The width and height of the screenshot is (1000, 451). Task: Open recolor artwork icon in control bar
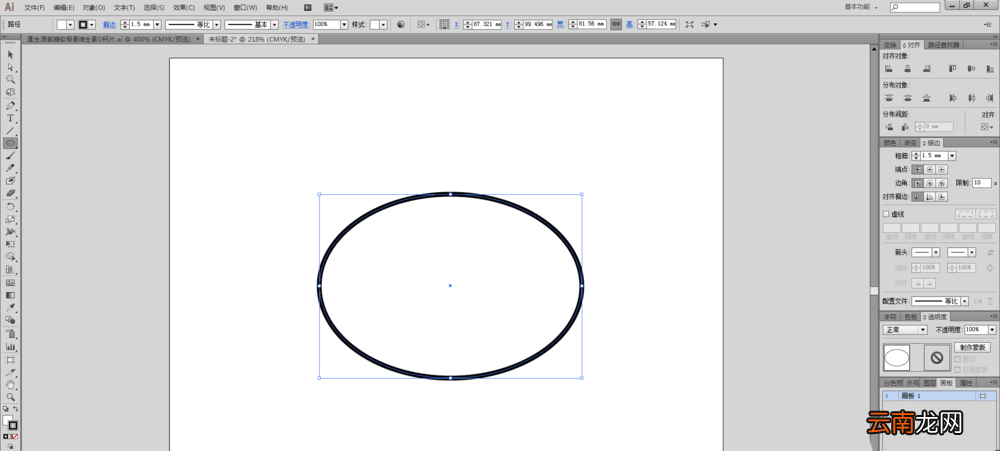401,24
